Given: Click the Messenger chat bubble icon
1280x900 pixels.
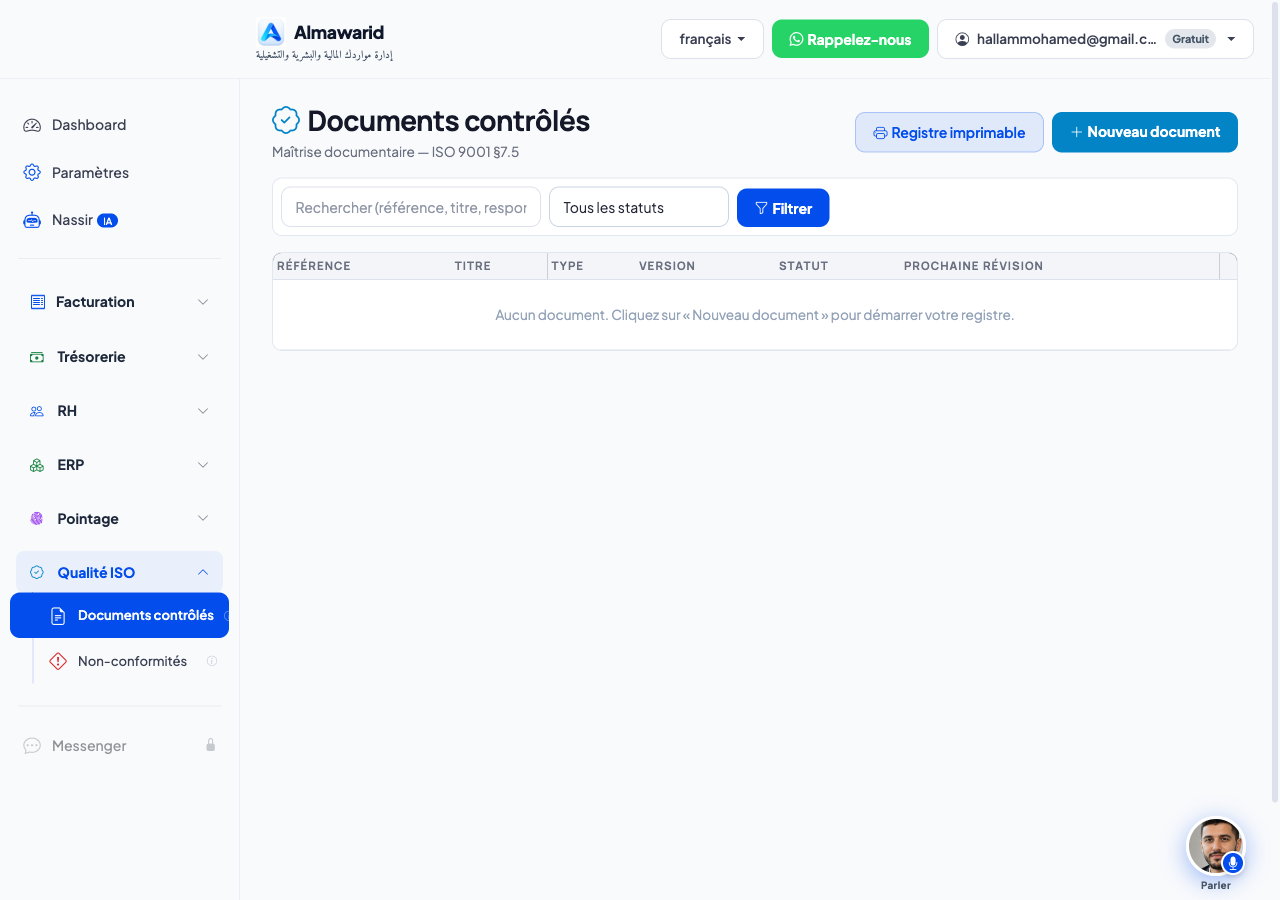Looking at the screenshot, I should 32,746.
